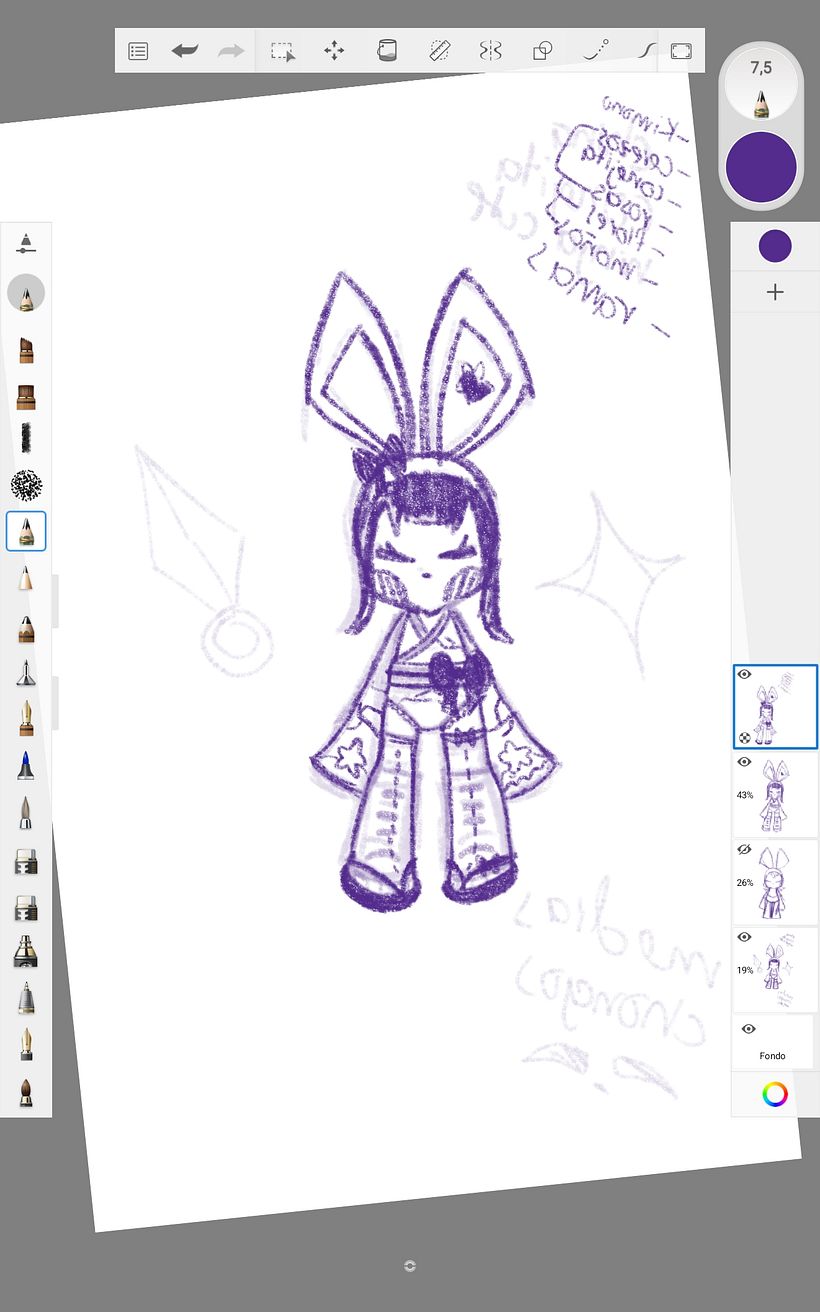
Task: Tap the rotation reset icon below canvas
Action: (410, 1266)
